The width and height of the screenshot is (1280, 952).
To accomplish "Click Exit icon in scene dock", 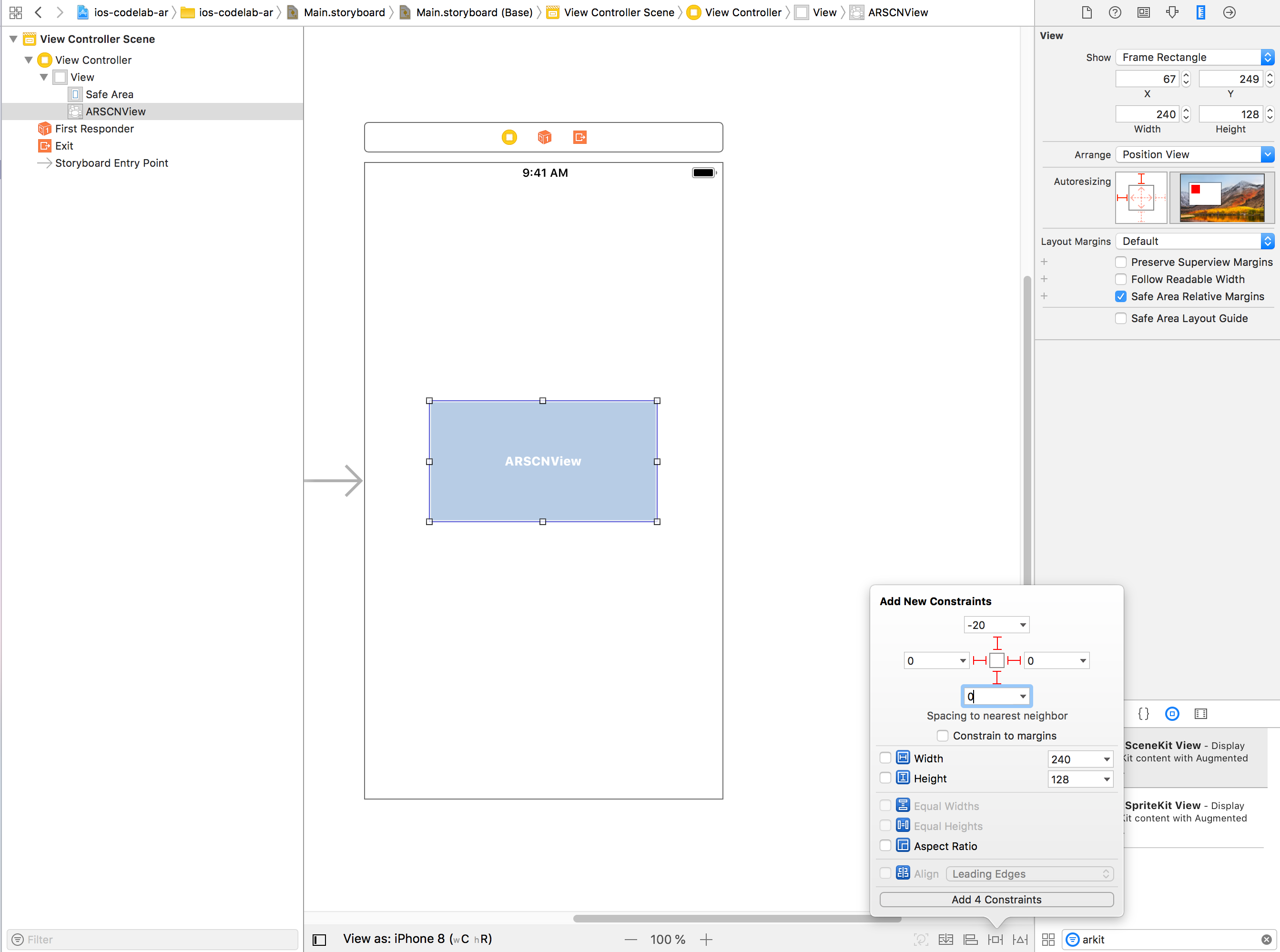I will coord(580,137).
